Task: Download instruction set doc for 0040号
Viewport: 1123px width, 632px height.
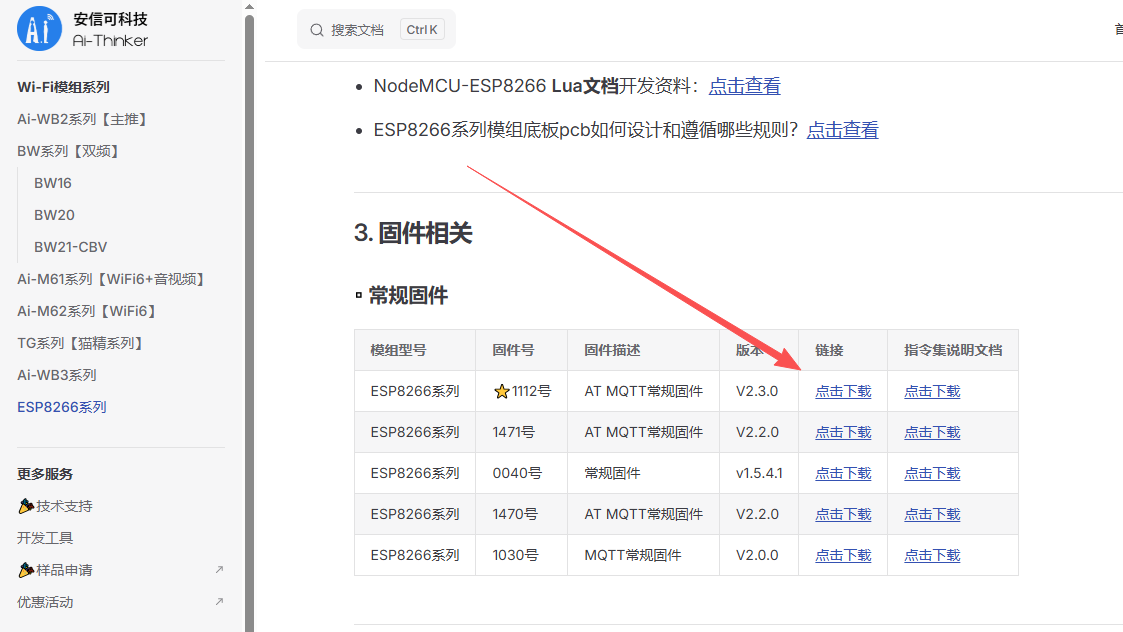Action: (x=932, y=473)
